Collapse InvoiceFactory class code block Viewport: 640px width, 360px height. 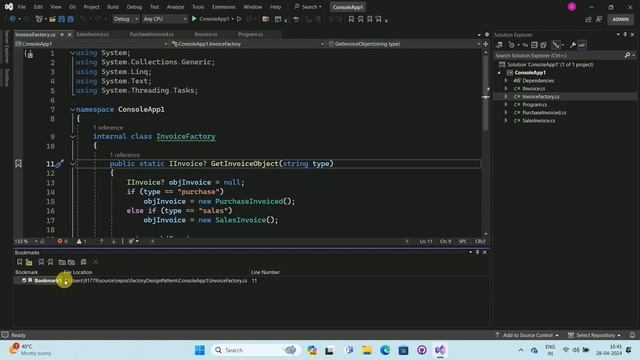(72, 137)
